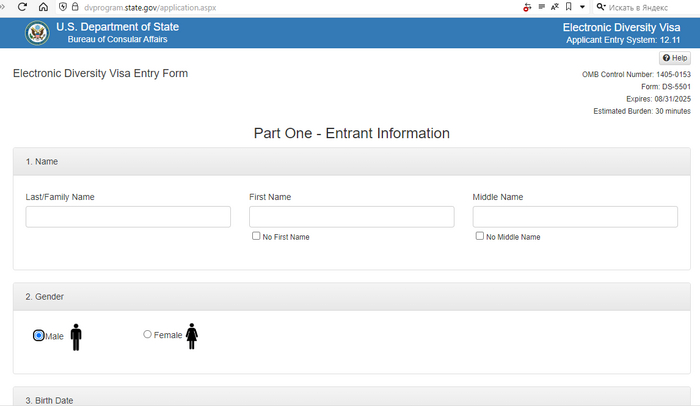This screenshot has height=406, width=700.
Task: Check the No First Name checkbox
Action: click(x=257, y=237)
